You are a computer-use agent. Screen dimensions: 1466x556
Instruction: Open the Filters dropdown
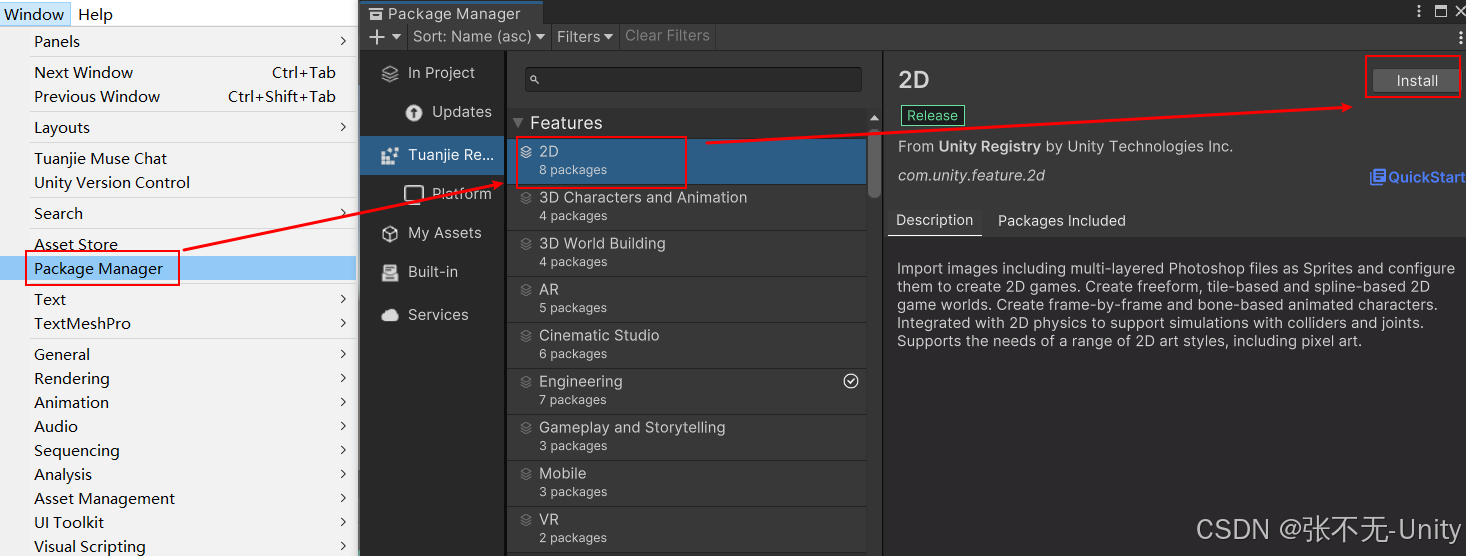585,37
